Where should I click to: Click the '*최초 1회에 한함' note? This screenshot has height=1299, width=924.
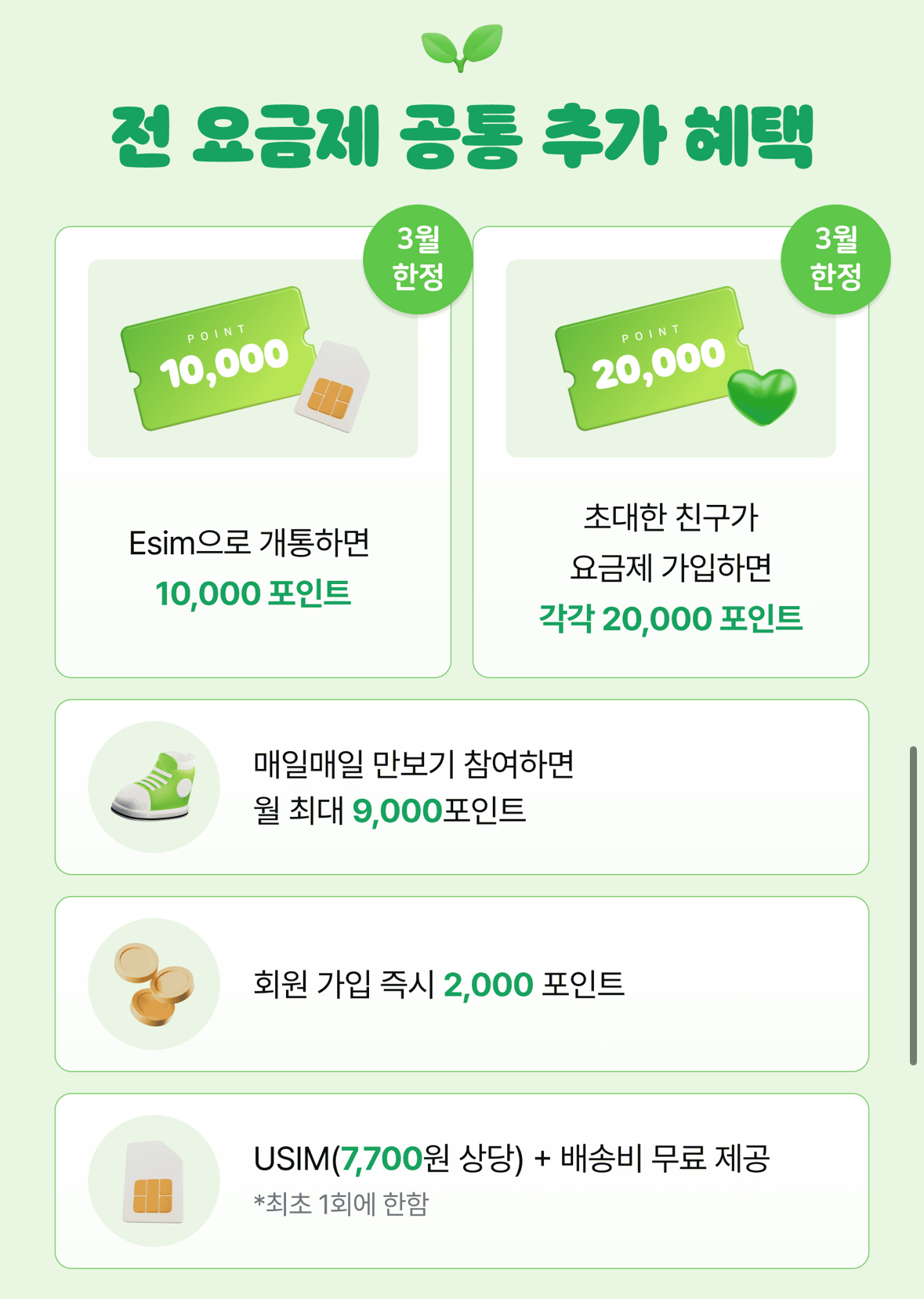(x=341, y=1203)
